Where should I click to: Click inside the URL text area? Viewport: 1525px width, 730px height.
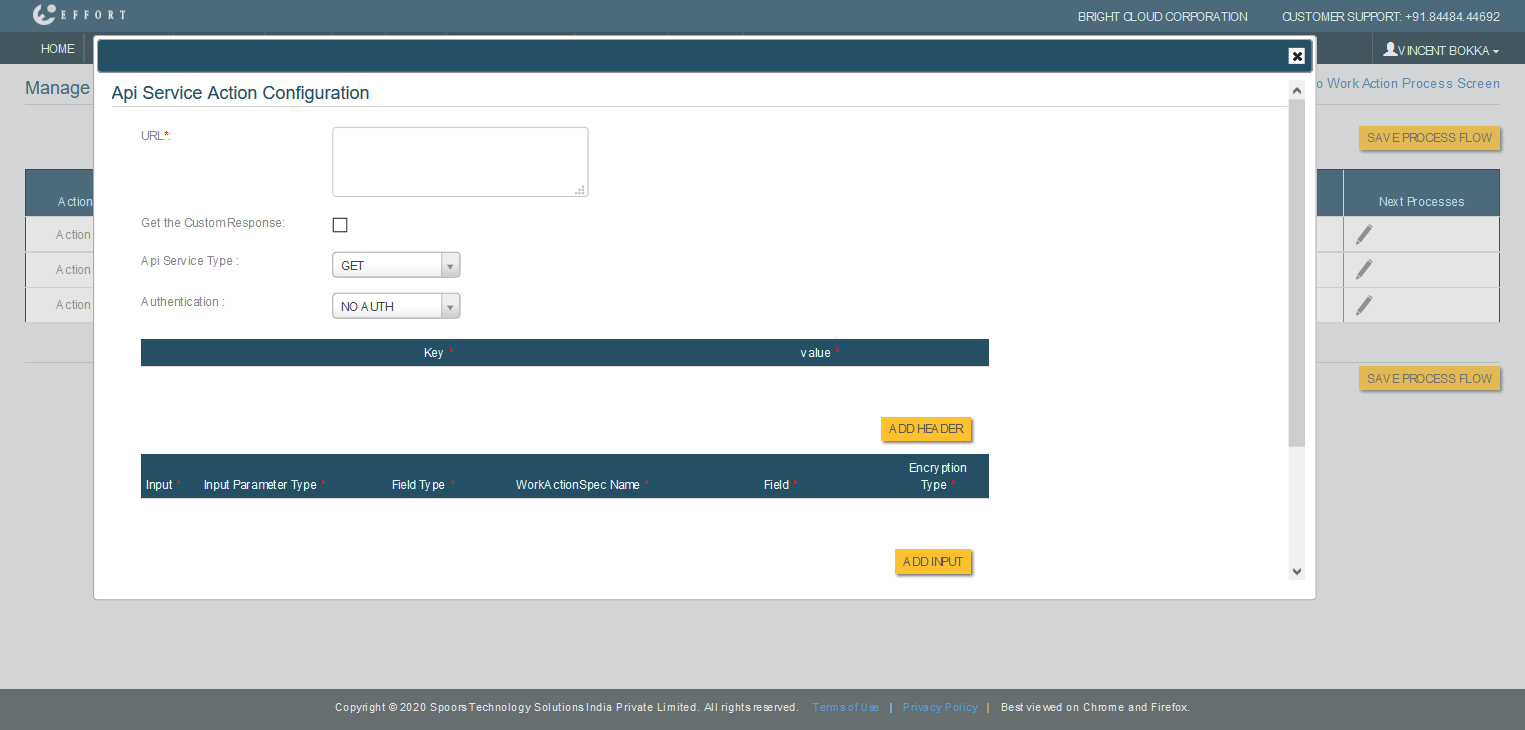460,162
